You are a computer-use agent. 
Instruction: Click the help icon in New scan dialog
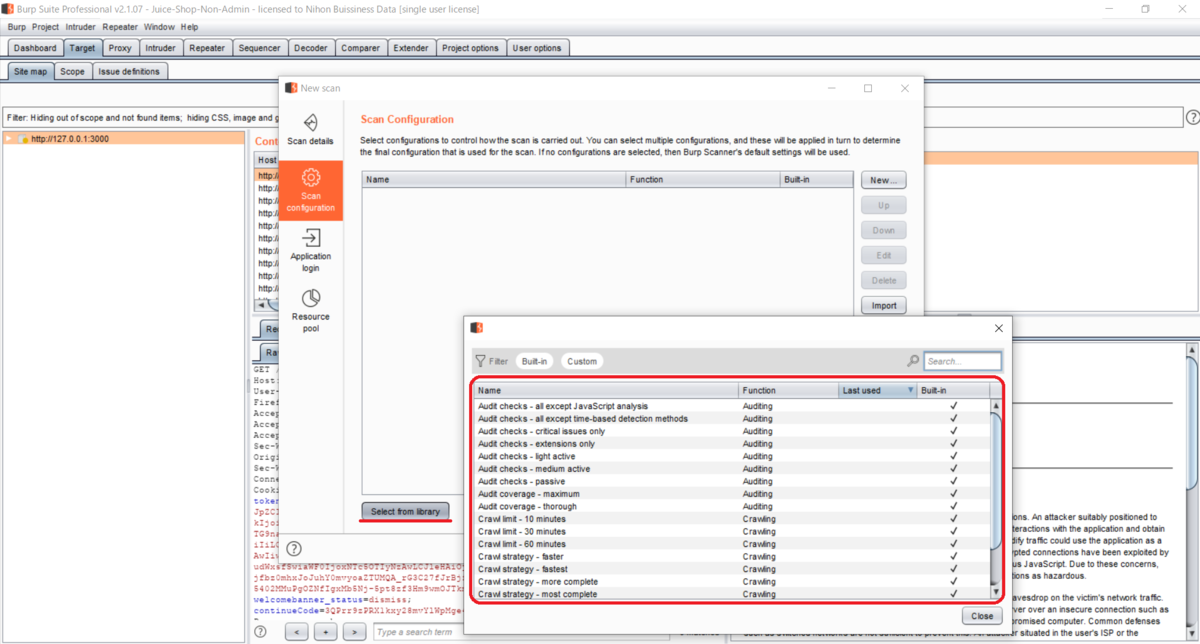294,548
